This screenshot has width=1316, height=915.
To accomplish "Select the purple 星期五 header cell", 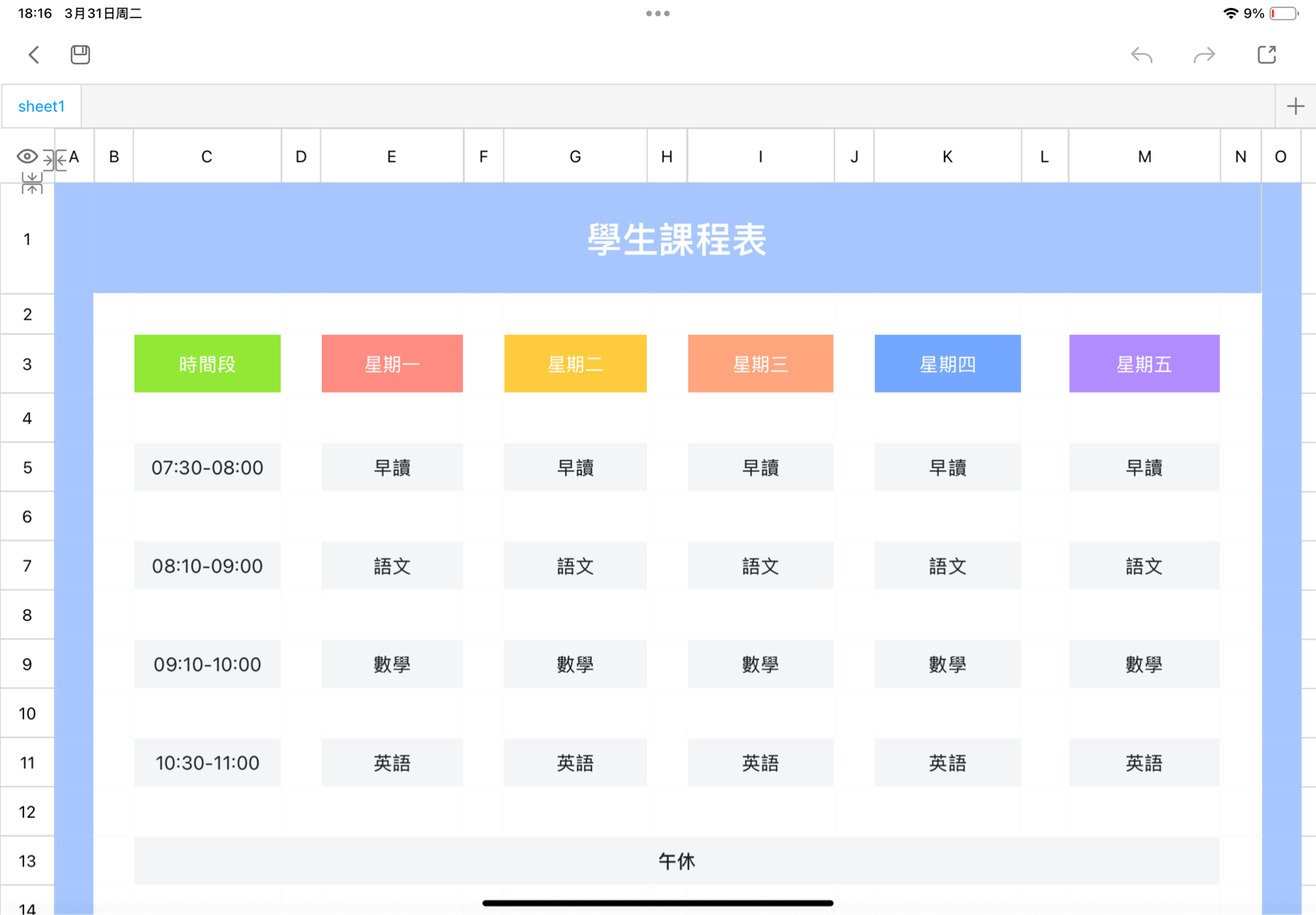I will point(1144,364).
